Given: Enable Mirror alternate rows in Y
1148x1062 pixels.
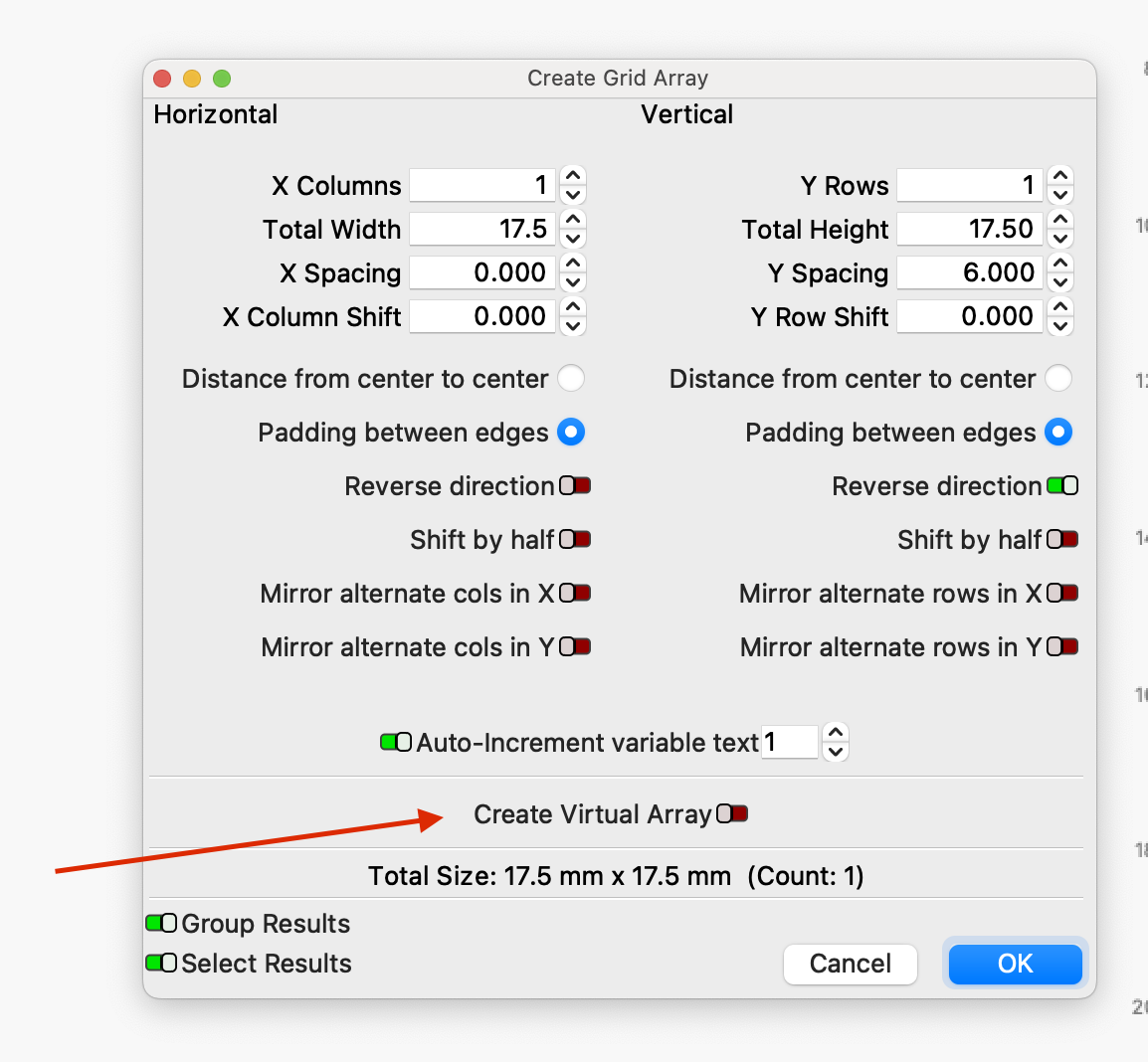Looking at the screenshot, I should tap(1062, 646).
